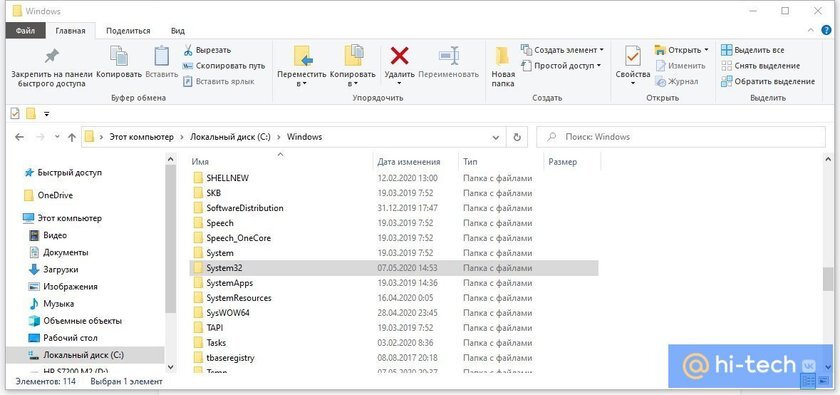Open the Журнал history

676,81
